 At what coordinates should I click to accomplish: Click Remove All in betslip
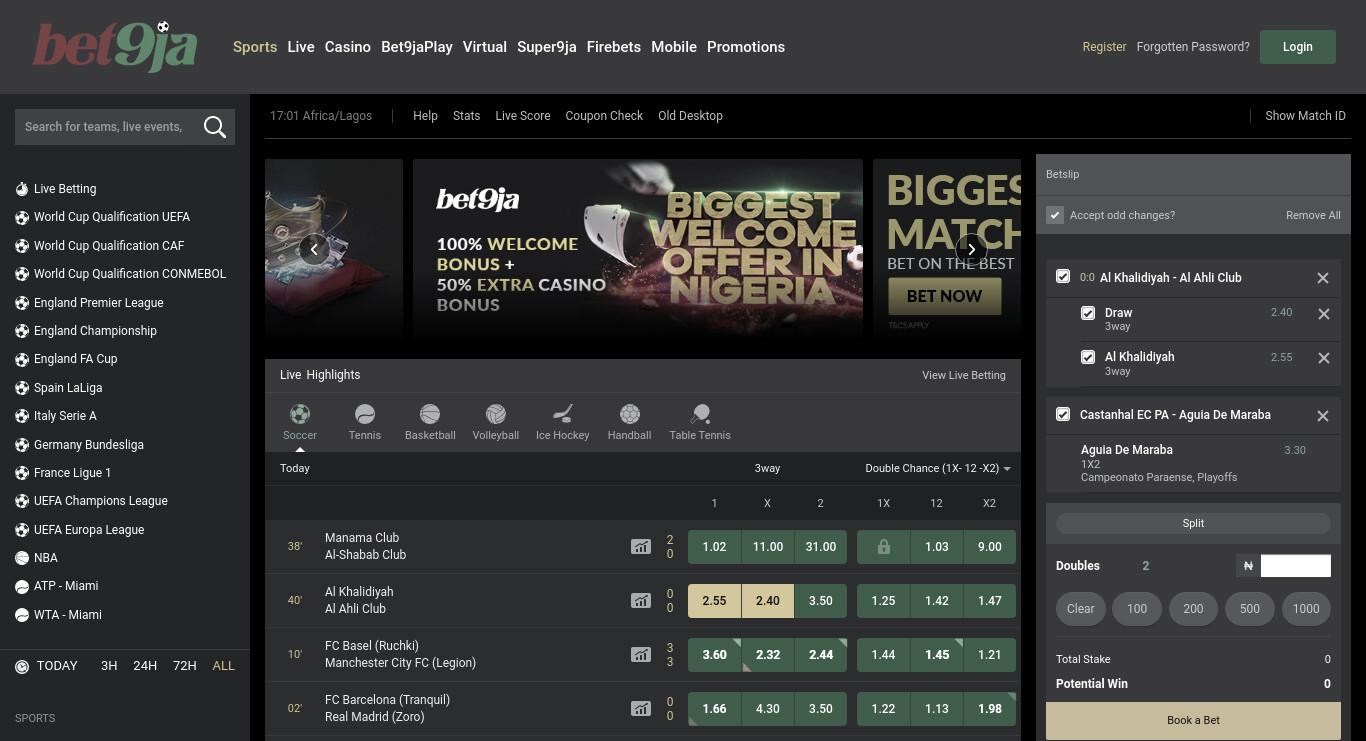click(1313, 215)
